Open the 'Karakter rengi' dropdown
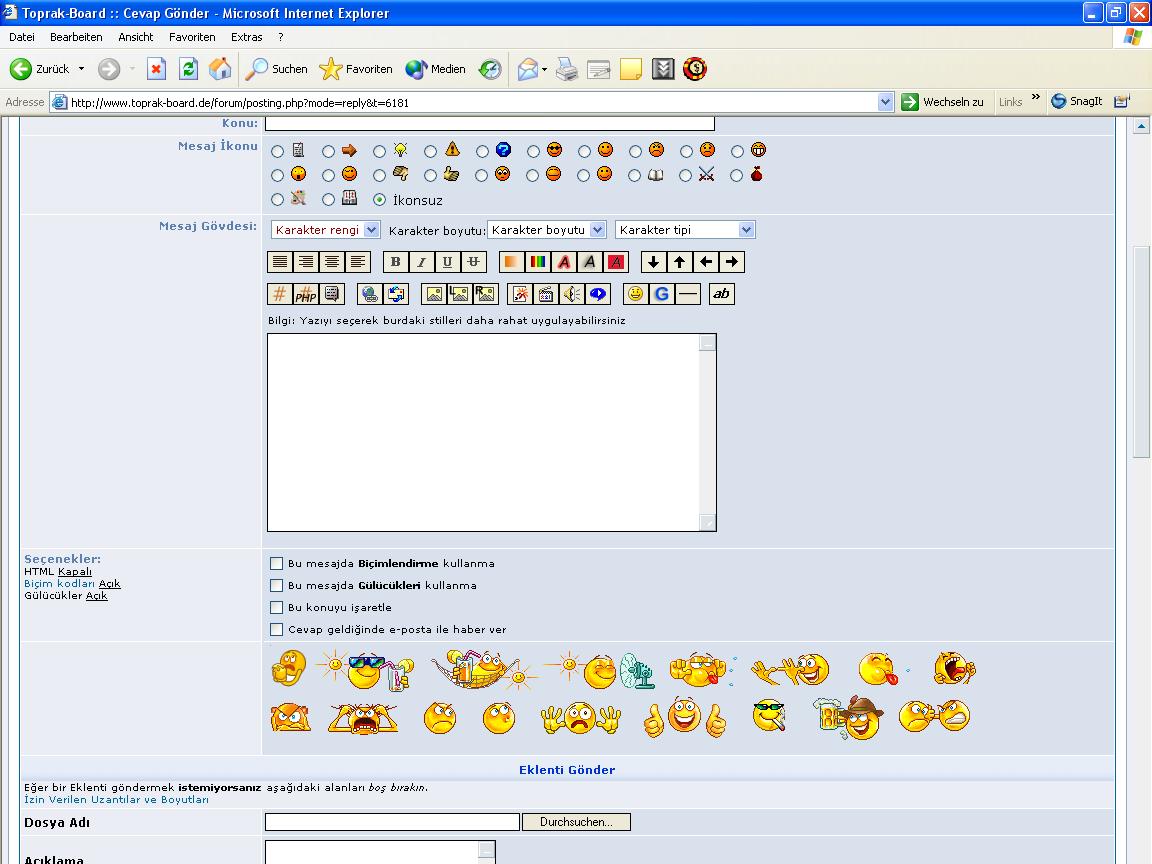1152x864 pixels. click(325, 230)
